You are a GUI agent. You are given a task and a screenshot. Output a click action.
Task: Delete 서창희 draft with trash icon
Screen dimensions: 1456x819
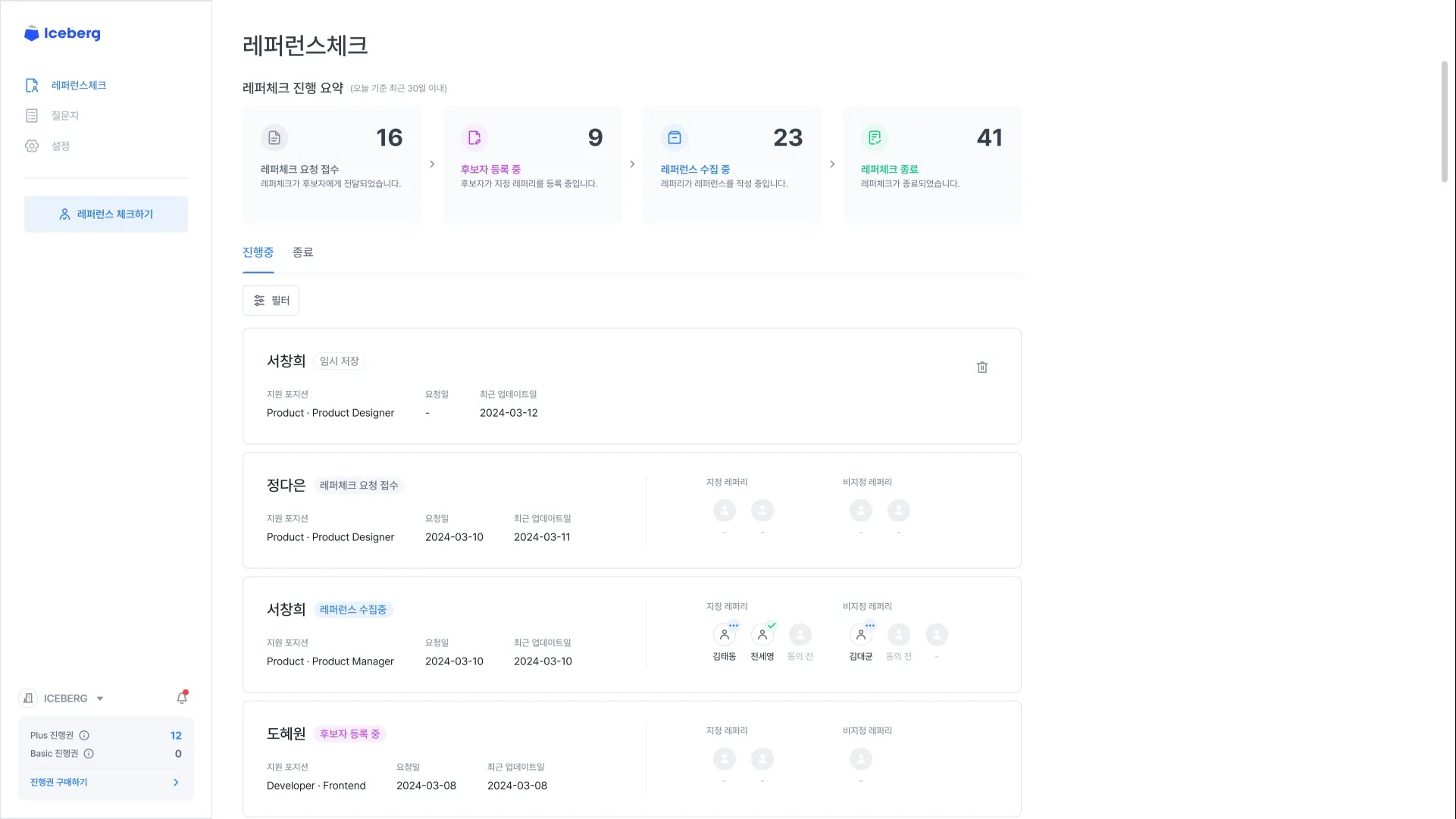pos(982,367)
